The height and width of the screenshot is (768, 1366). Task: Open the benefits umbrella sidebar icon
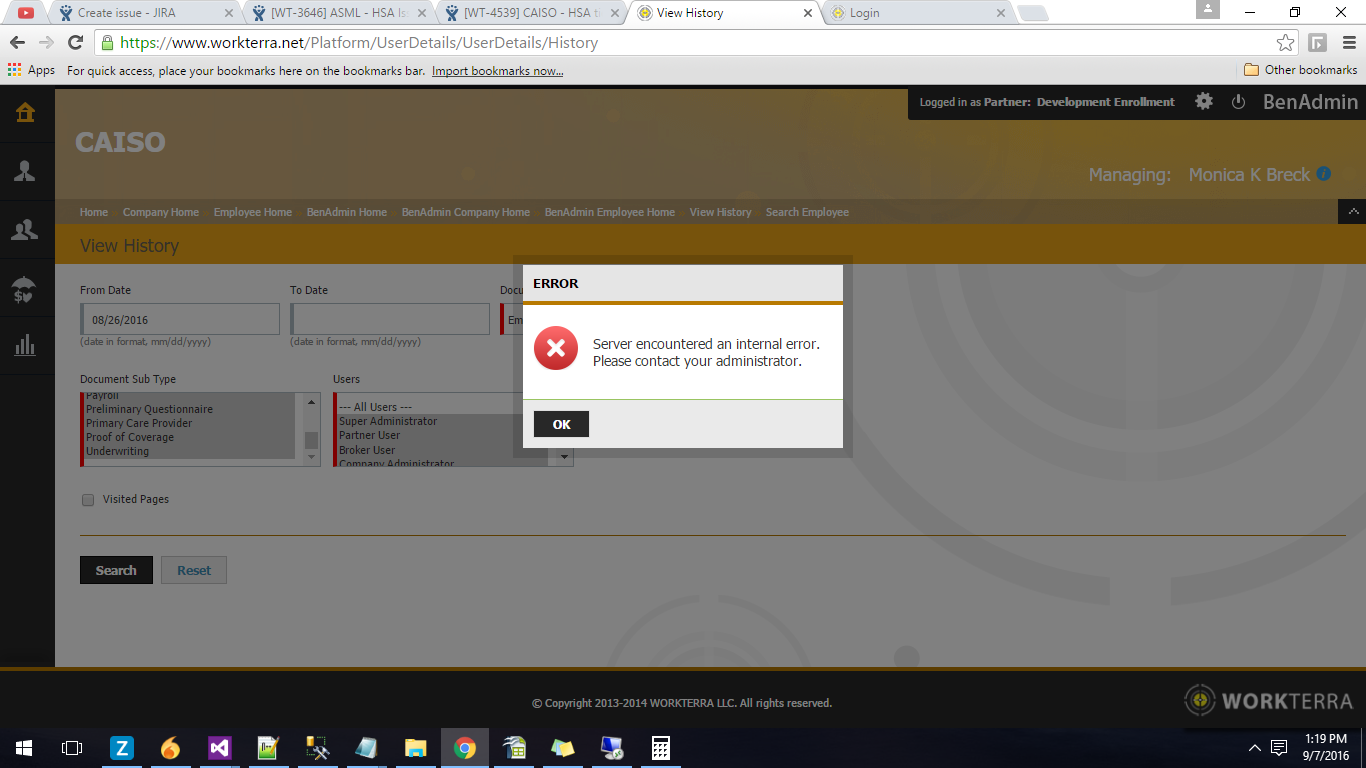(x=25, y=290)
